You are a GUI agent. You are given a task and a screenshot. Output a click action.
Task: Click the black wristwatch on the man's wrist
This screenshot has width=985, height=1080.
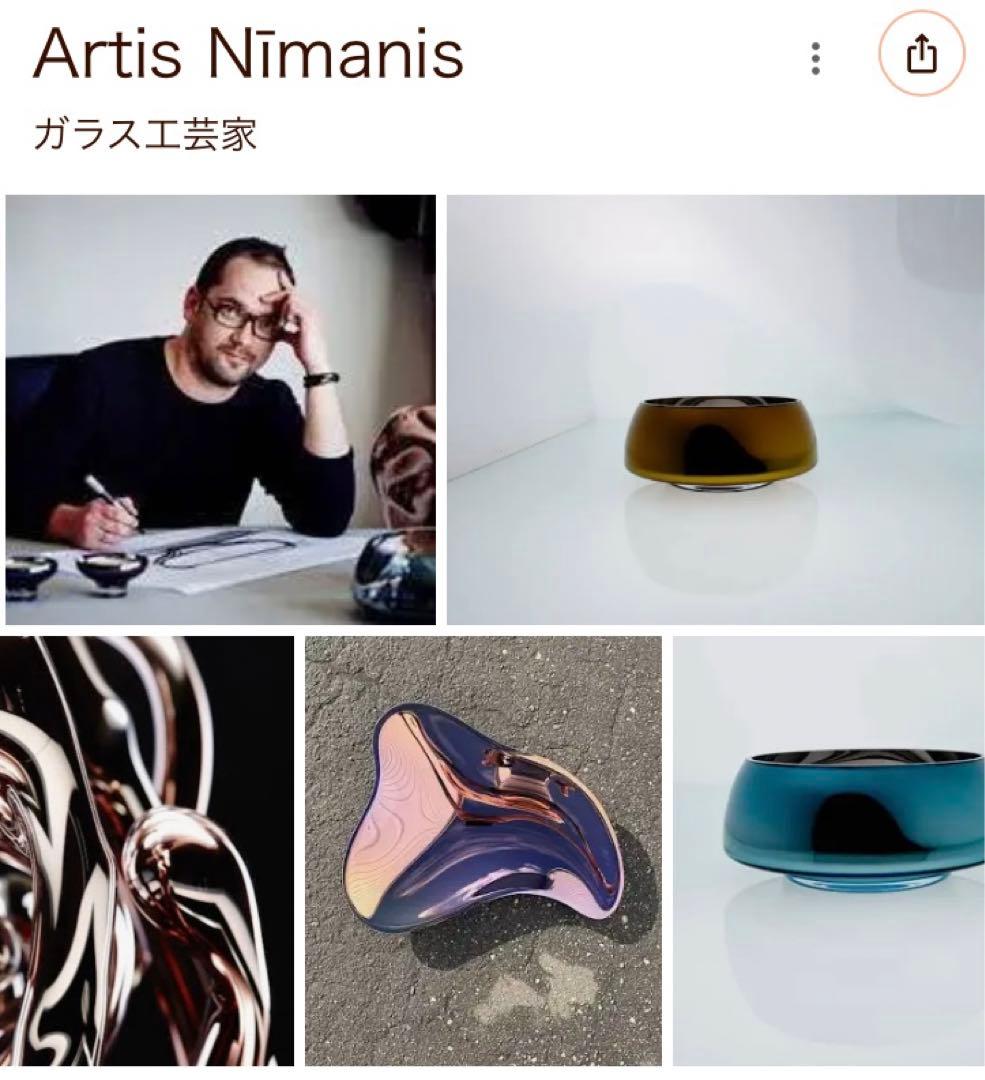(321, 380)
